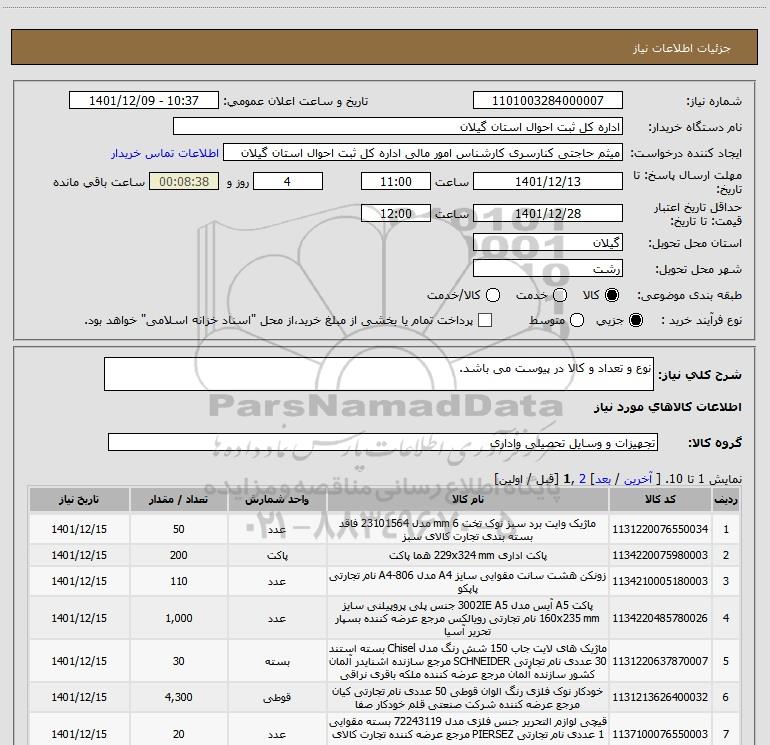Click the item name پاکت اداری 229x324 mm
The image size is (770, 745).
pos(468,555)
